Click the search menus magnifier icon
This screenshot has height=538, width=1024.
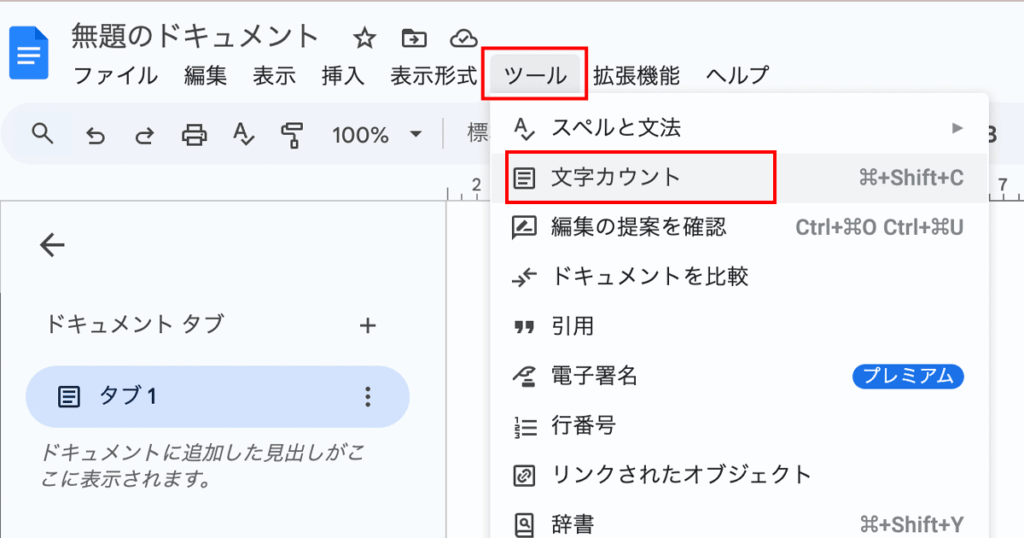click(42, 134)
